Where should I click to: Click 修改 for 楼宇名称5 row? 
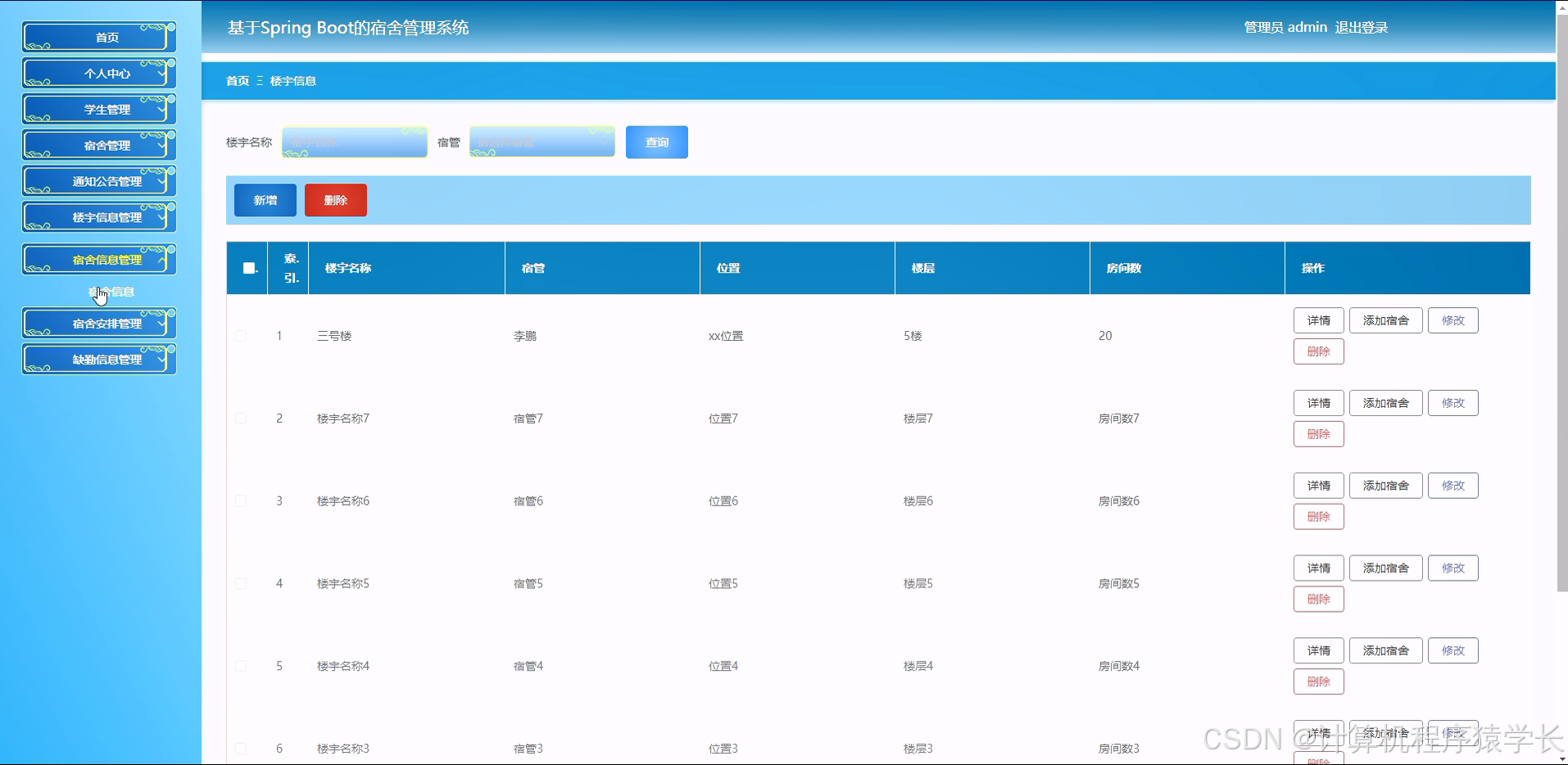1453,568
